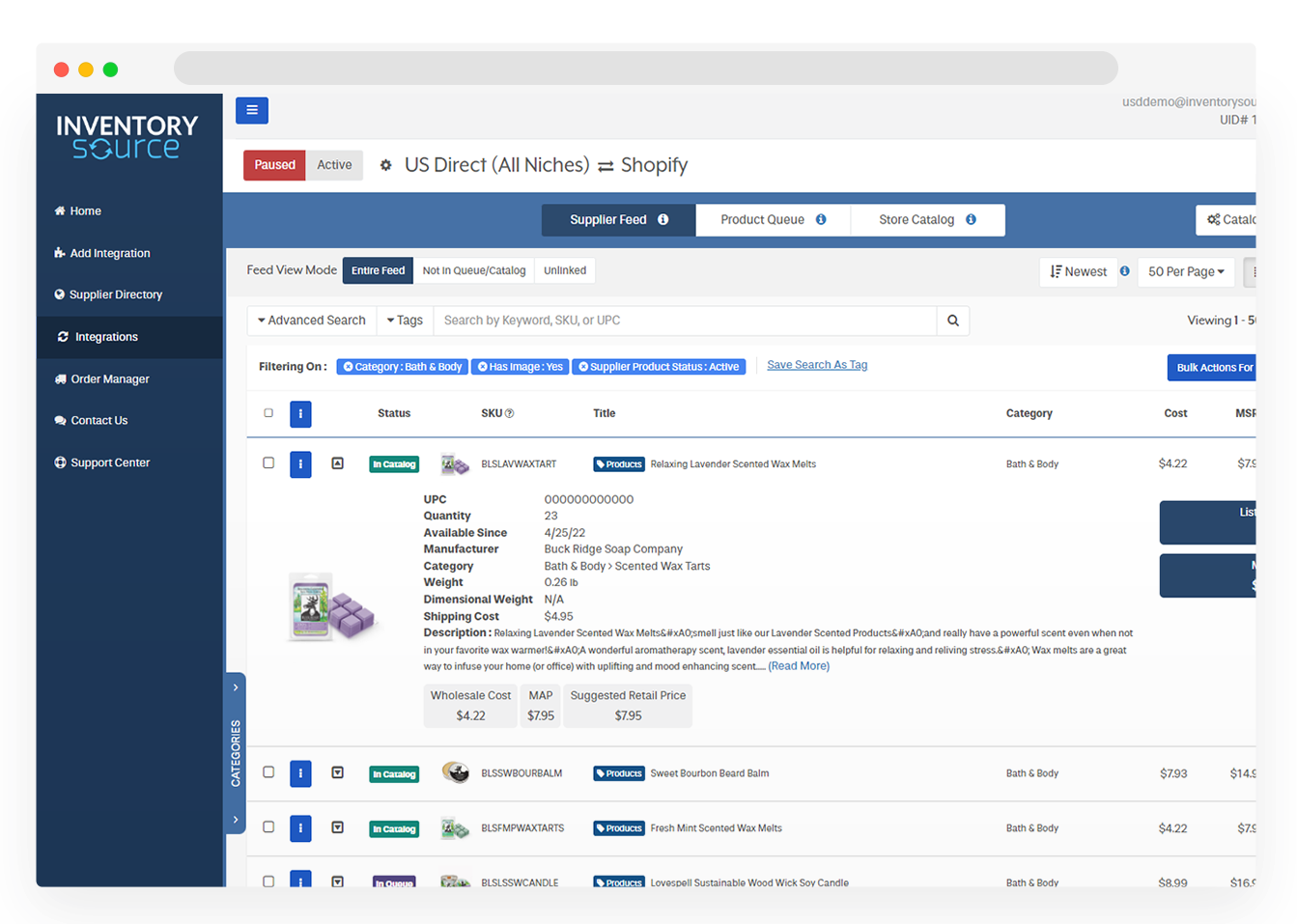Open the hamburger menu icon at top left

click(x=252, y=110)
